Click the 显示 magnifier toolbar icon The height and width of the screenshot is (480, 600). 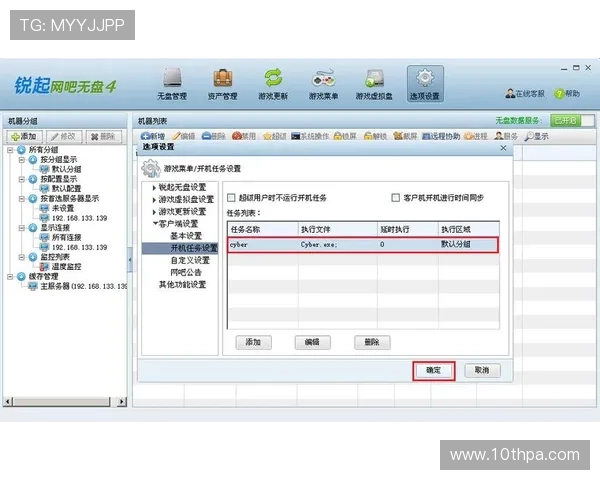[x=537, y=136]
